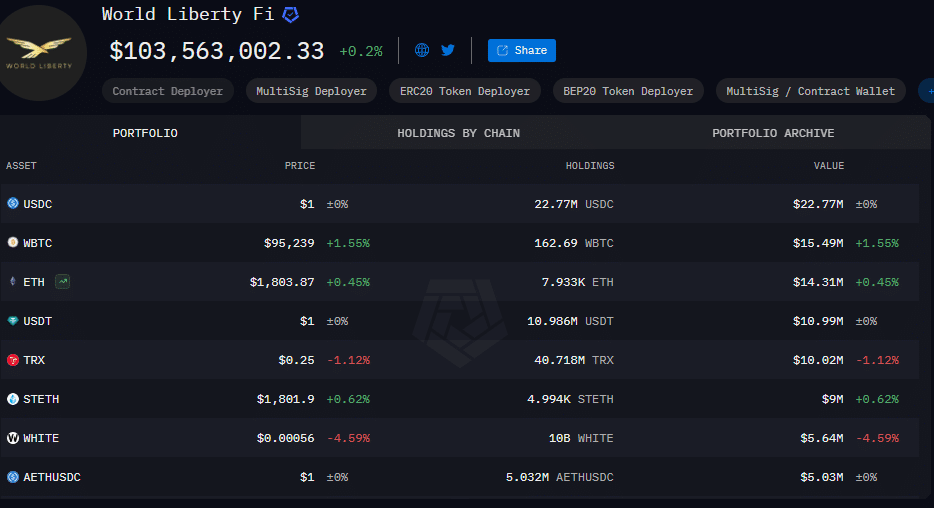The width and height of the screenshot is (934, 508).
Task: Select the USDC token icon
Action: click(13, 204)
